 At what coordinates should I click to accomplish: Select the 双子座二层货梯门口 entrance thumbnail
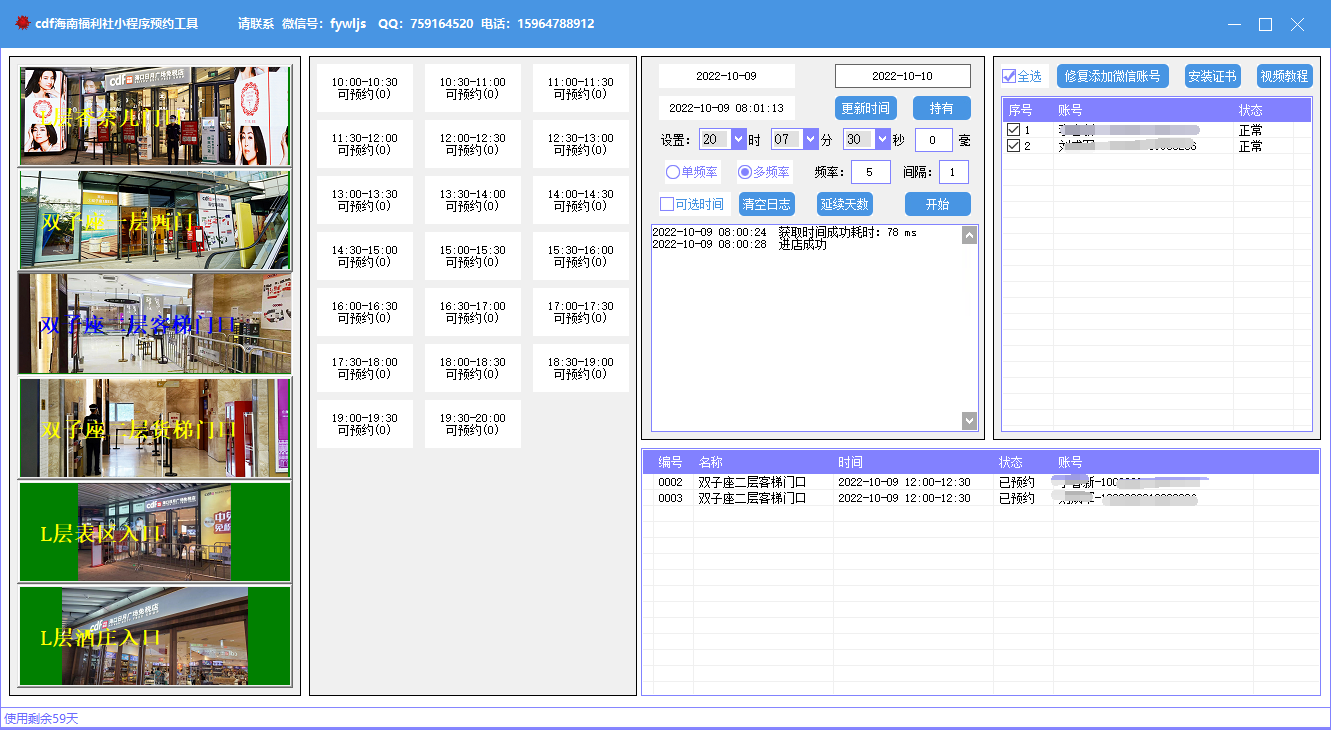click(x=155, y=428)
